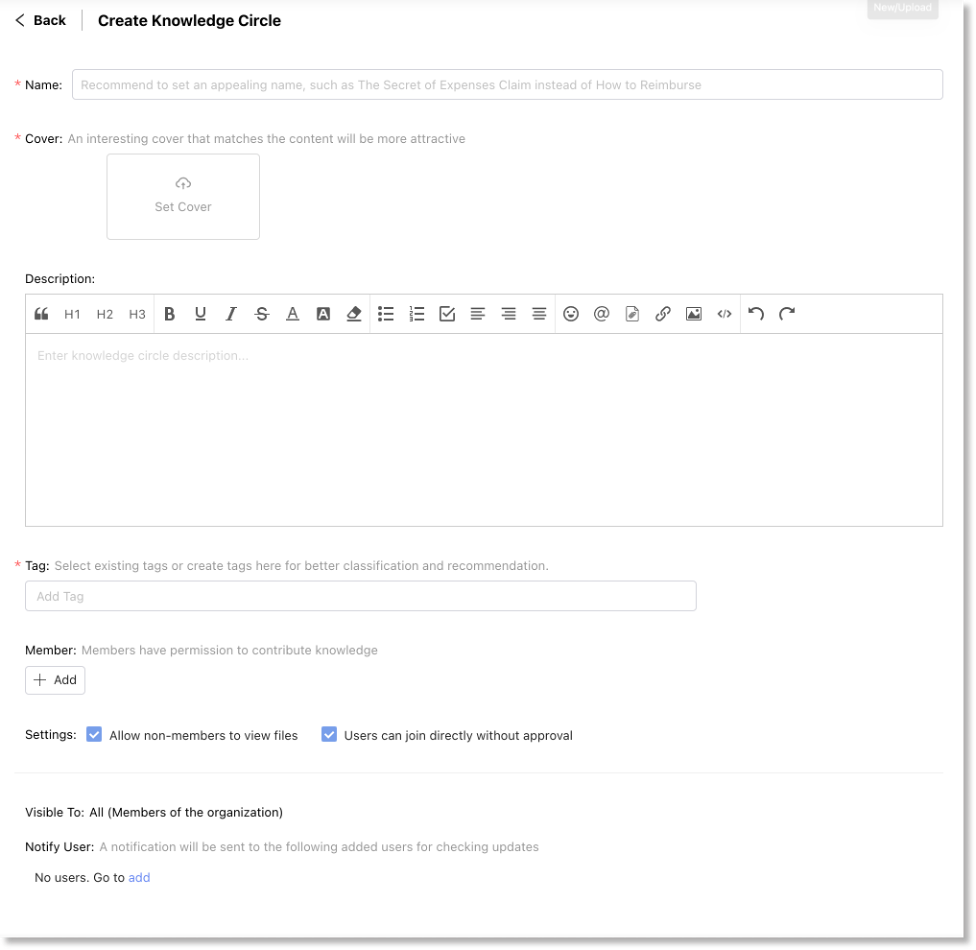Click the @ mention icon
The height and width of the screenshot is (950, 976).
click(601, 314)
